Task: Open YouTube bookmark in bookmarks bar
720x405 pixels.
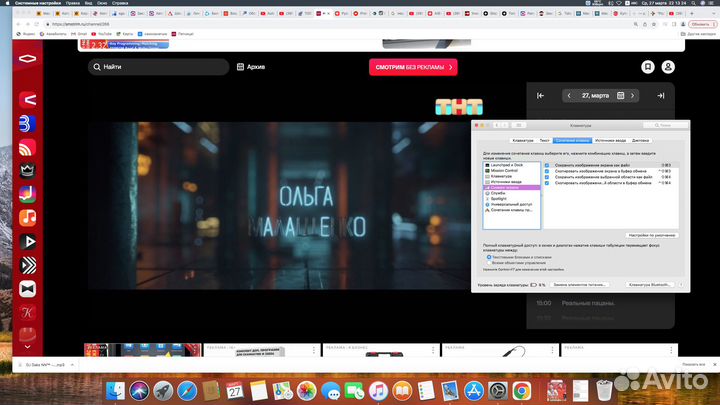Action: pyautogui.click(x=102, y=34)
